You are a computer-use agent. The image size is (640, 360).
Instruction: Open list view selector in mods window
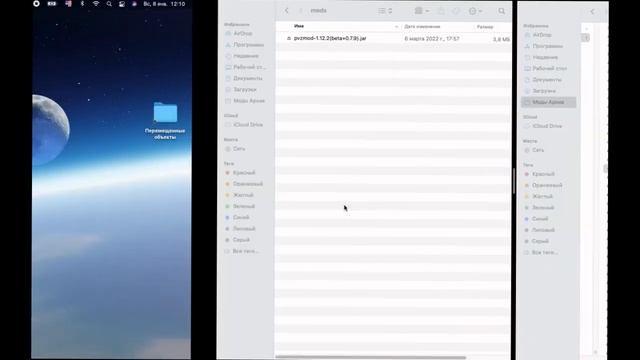click(385, 11)
